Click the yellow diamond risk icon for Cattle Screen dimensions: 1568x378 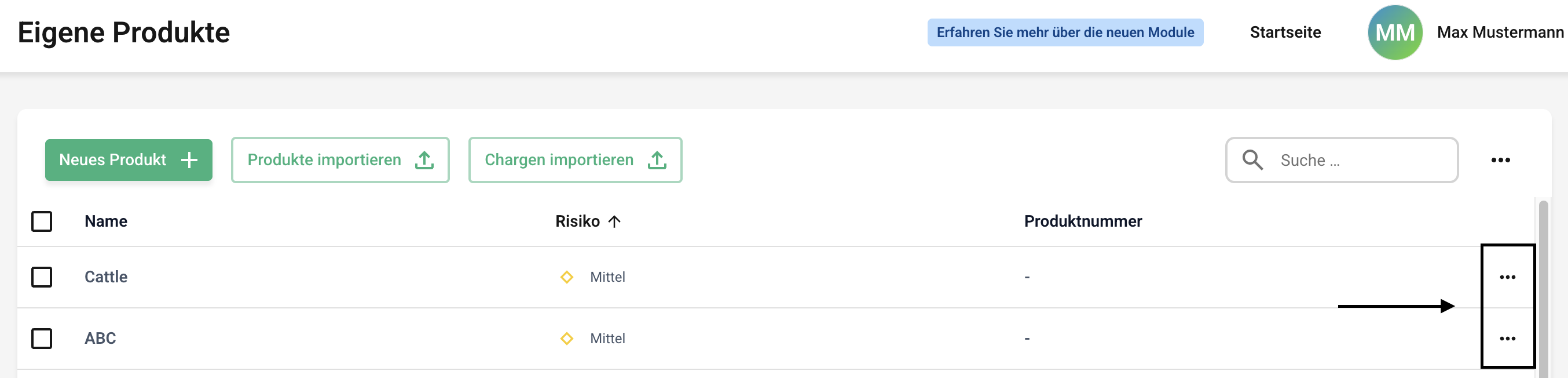click(x=567, y=277)
